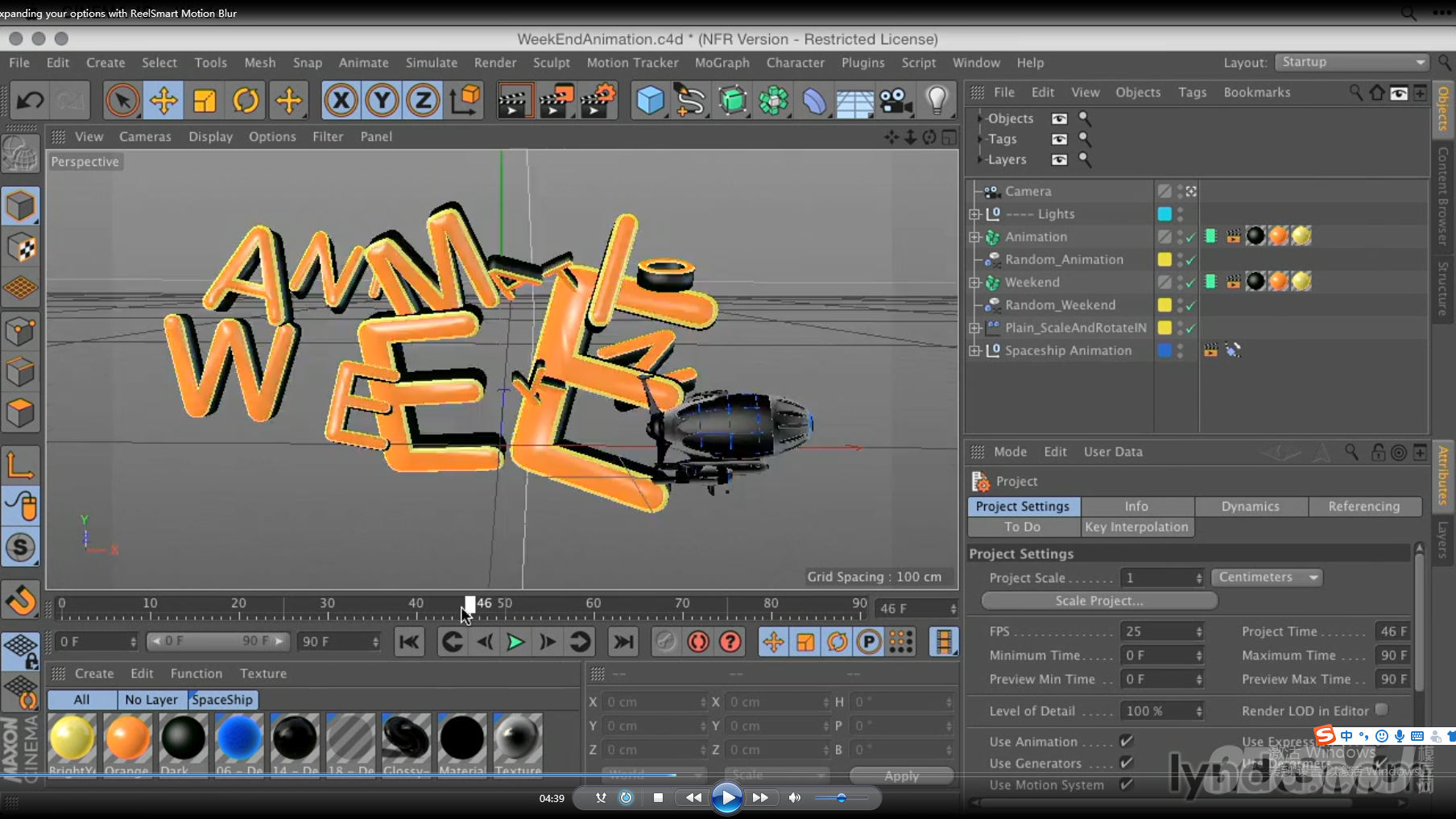This screenshot has width=1456, height=819.
Task: Click the Scale Project... button
Action: coord(1098,601)
